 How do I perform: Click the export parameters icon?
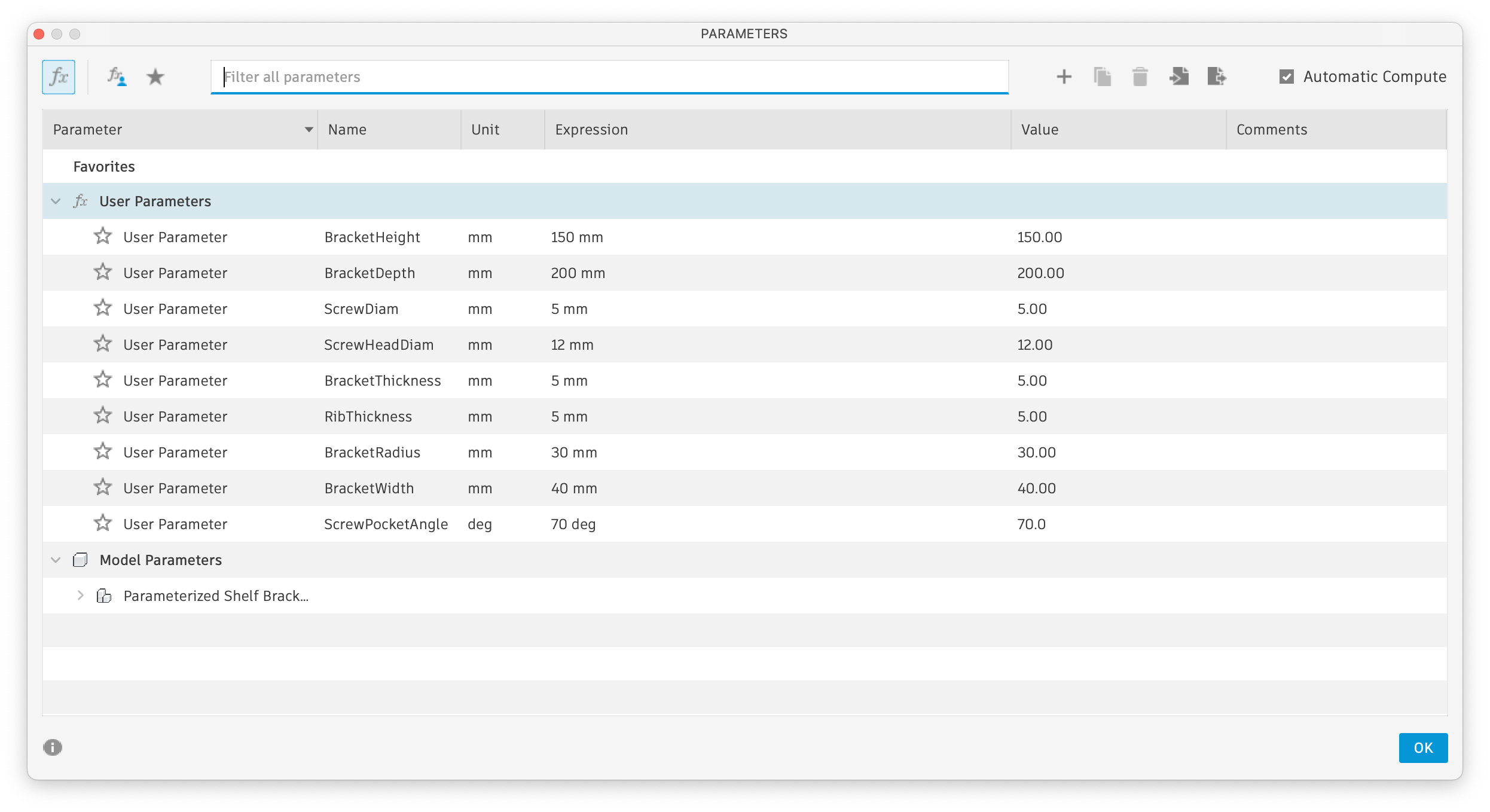(1217, 77)
